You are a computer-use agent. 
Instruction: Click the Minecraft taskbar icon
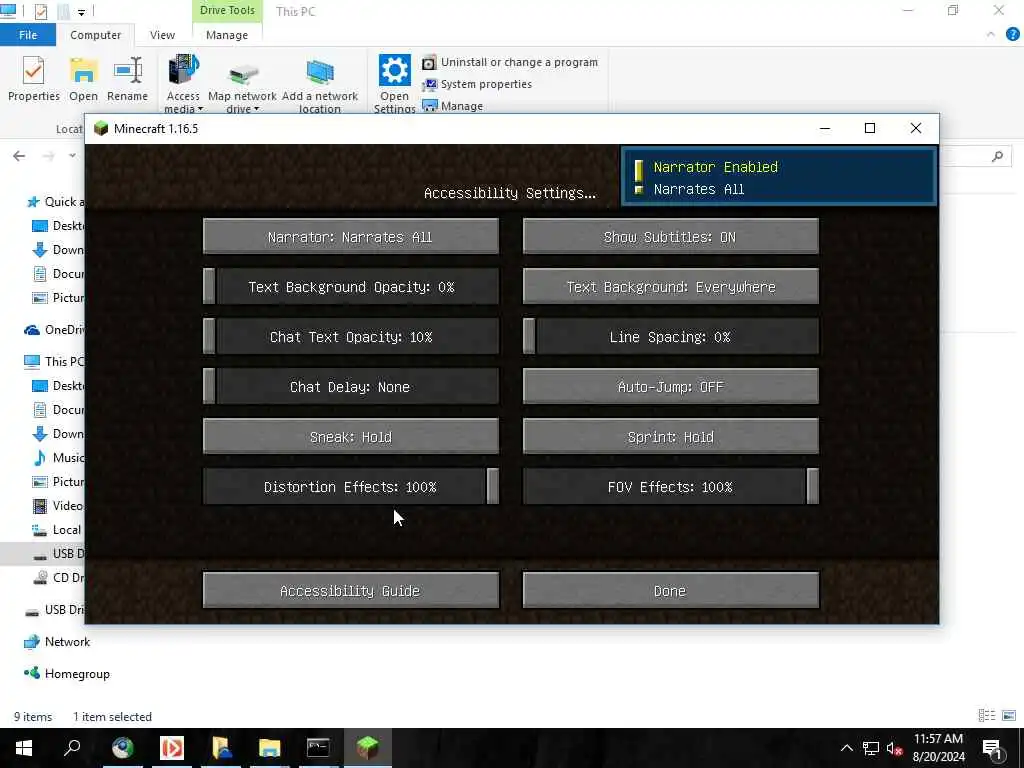367,748
